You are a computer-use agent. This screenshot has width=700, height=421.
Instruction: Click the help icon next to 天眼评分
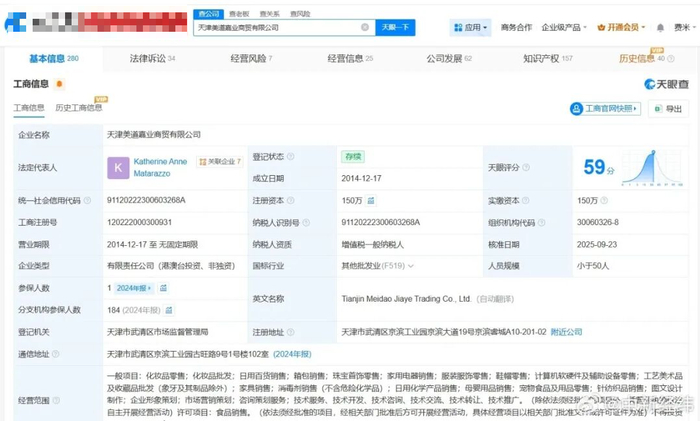(526, 167)
